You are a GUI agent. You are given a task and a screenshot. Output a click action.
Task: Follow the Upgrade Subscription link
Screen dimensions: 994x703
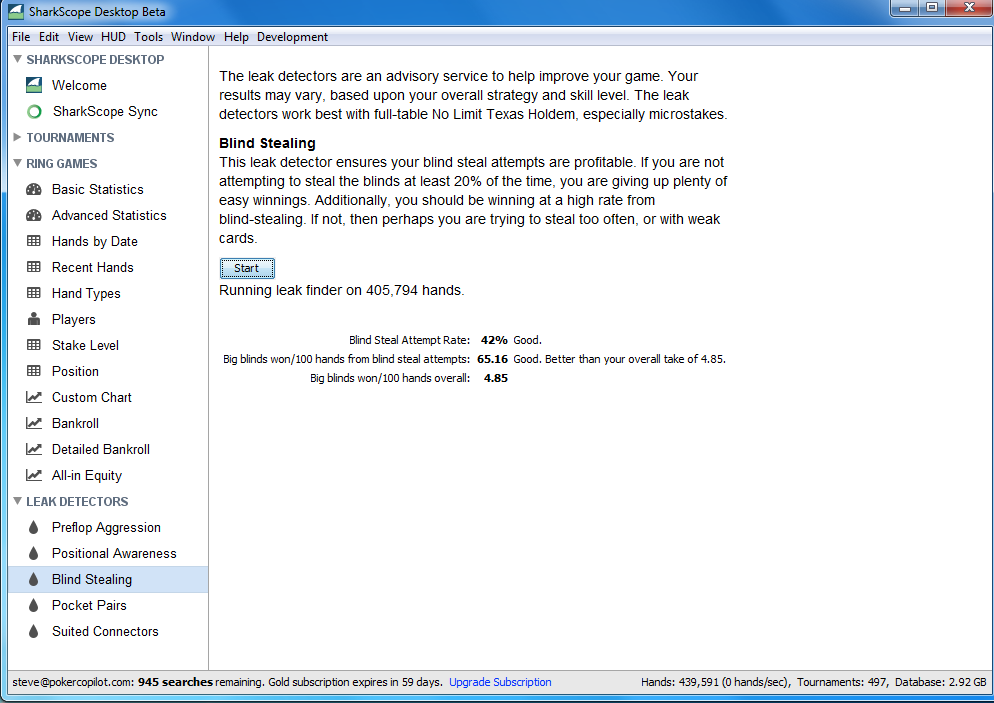click(500, 682)
